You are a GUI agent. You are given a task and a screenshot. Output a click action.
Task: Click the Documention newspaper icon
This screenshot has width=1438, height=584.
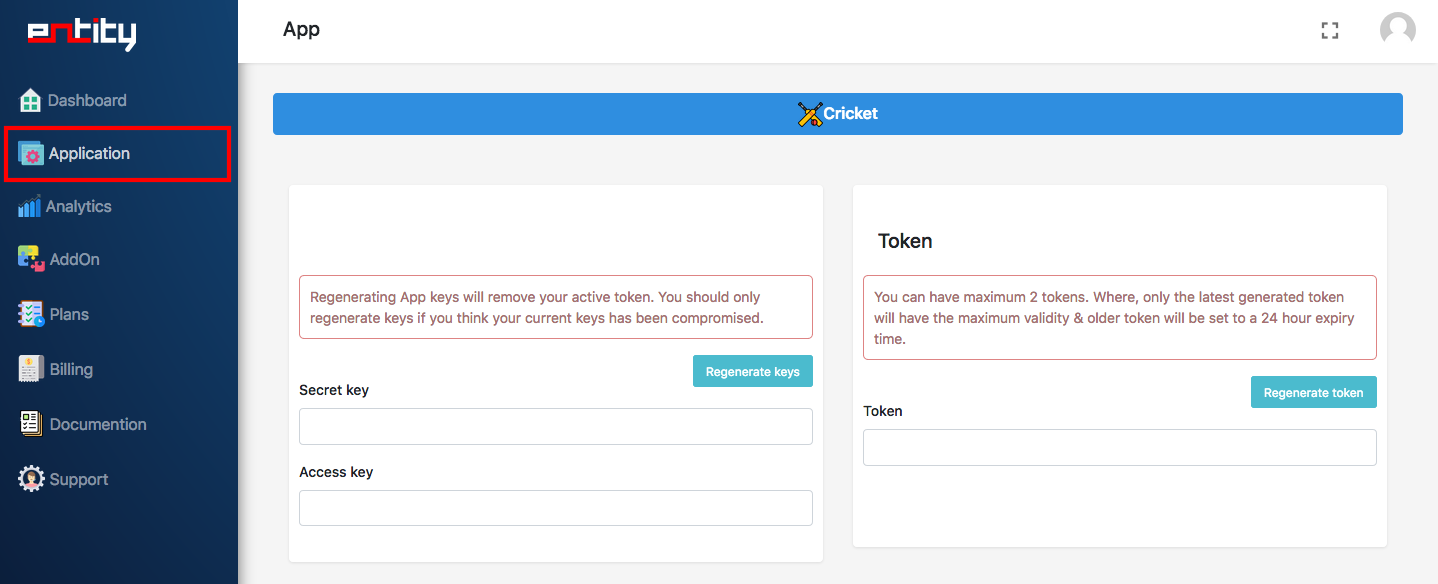31,424
